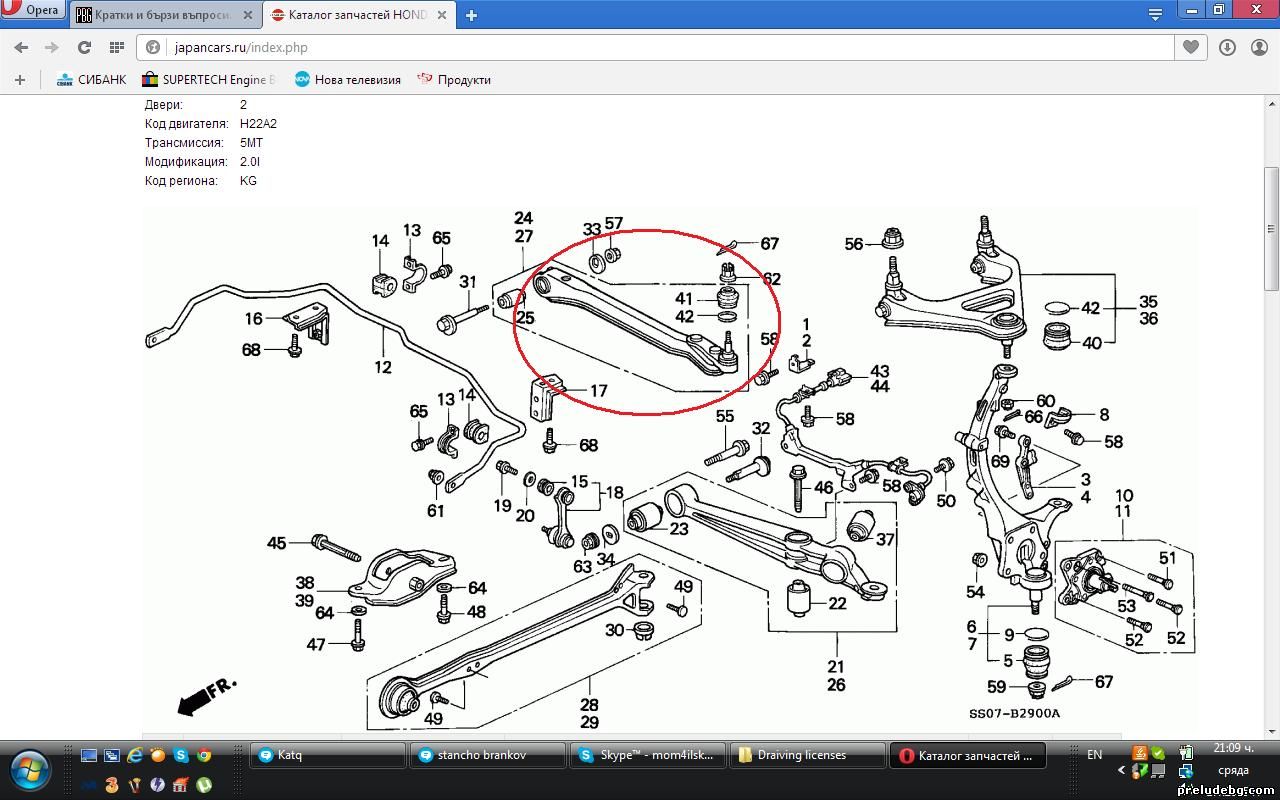Open the Draiving licenses taskbar folder
The height and width of the screenshot is (800, 1280).
(x=807, y=755)
